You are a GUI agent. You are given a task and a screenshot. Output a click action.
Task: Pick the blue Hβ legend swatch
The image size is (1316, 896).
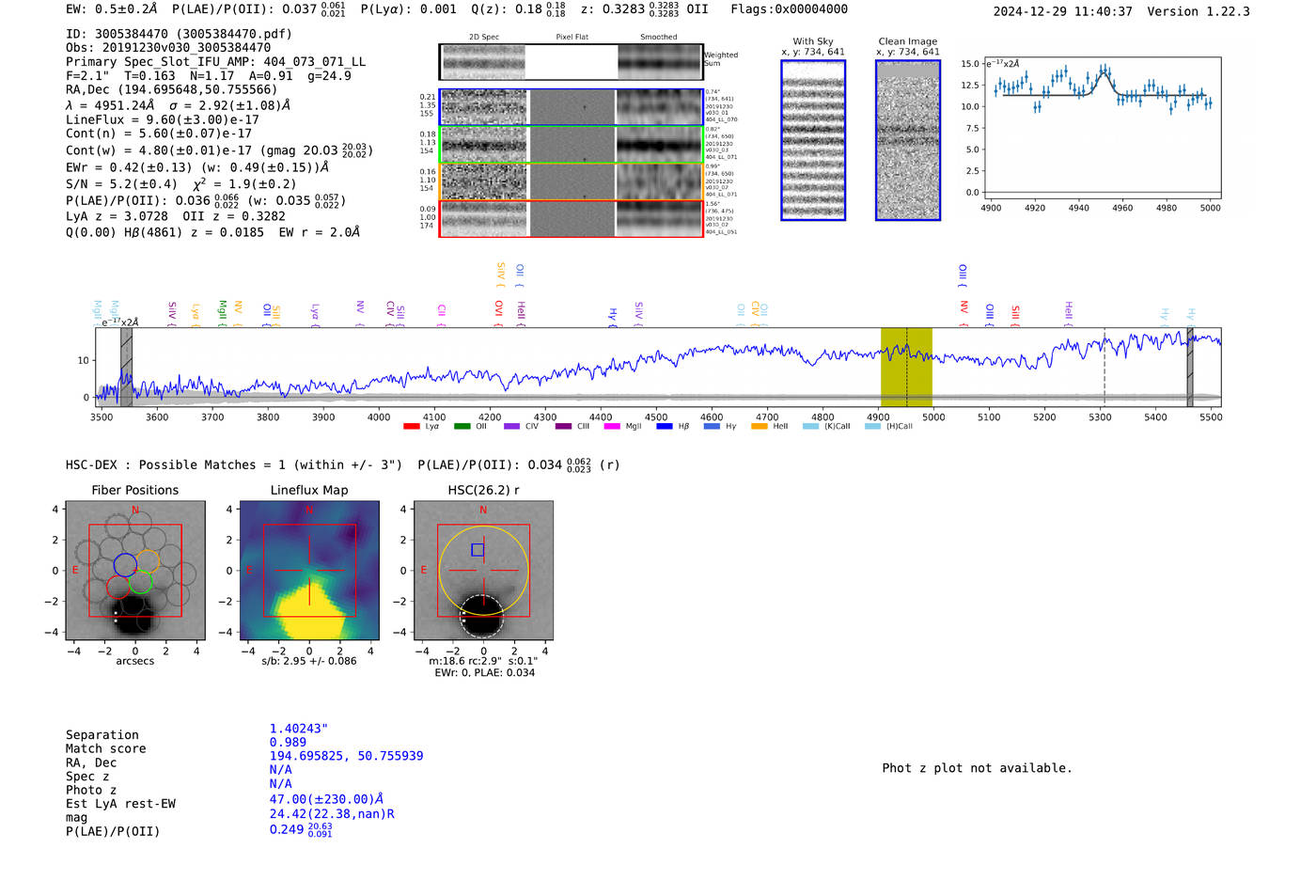coord(665,427)
